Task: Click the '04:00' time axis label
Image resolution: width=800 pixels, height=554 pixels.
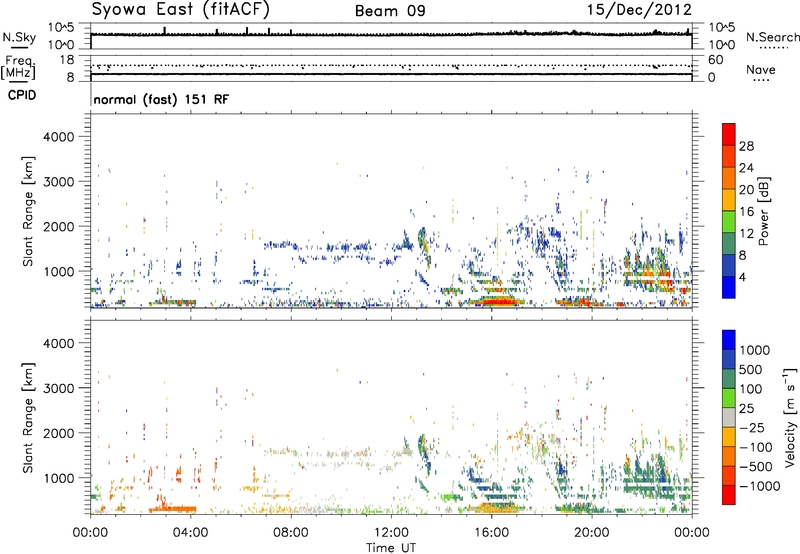Action: [x=190, y=533]
